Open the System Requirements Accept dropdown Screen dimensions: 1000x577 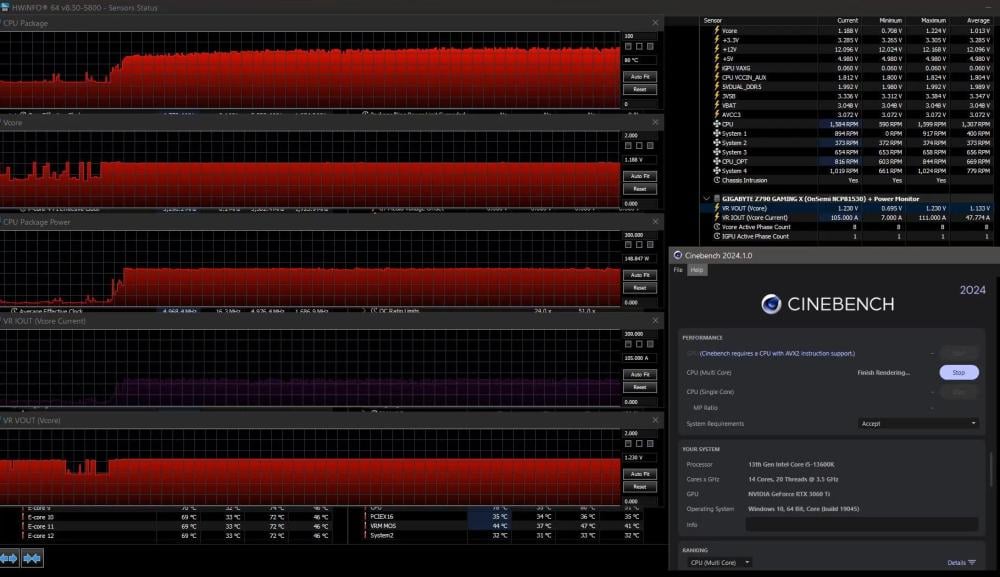click(x=917, y=423)
